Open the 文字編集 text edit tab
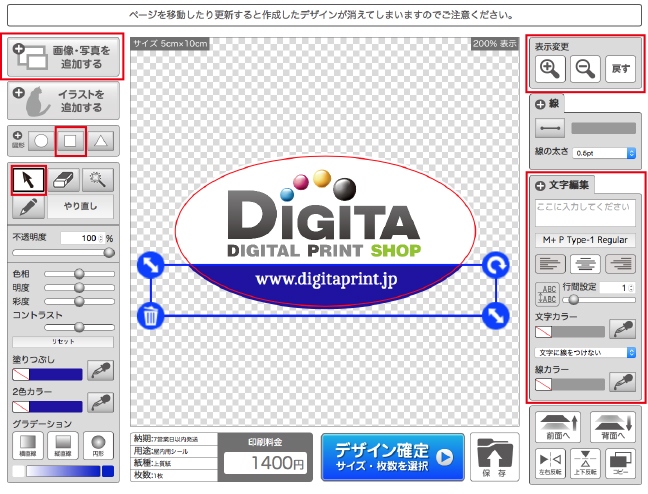The width and height of the screenshot is (648, 494). point(562,185)
